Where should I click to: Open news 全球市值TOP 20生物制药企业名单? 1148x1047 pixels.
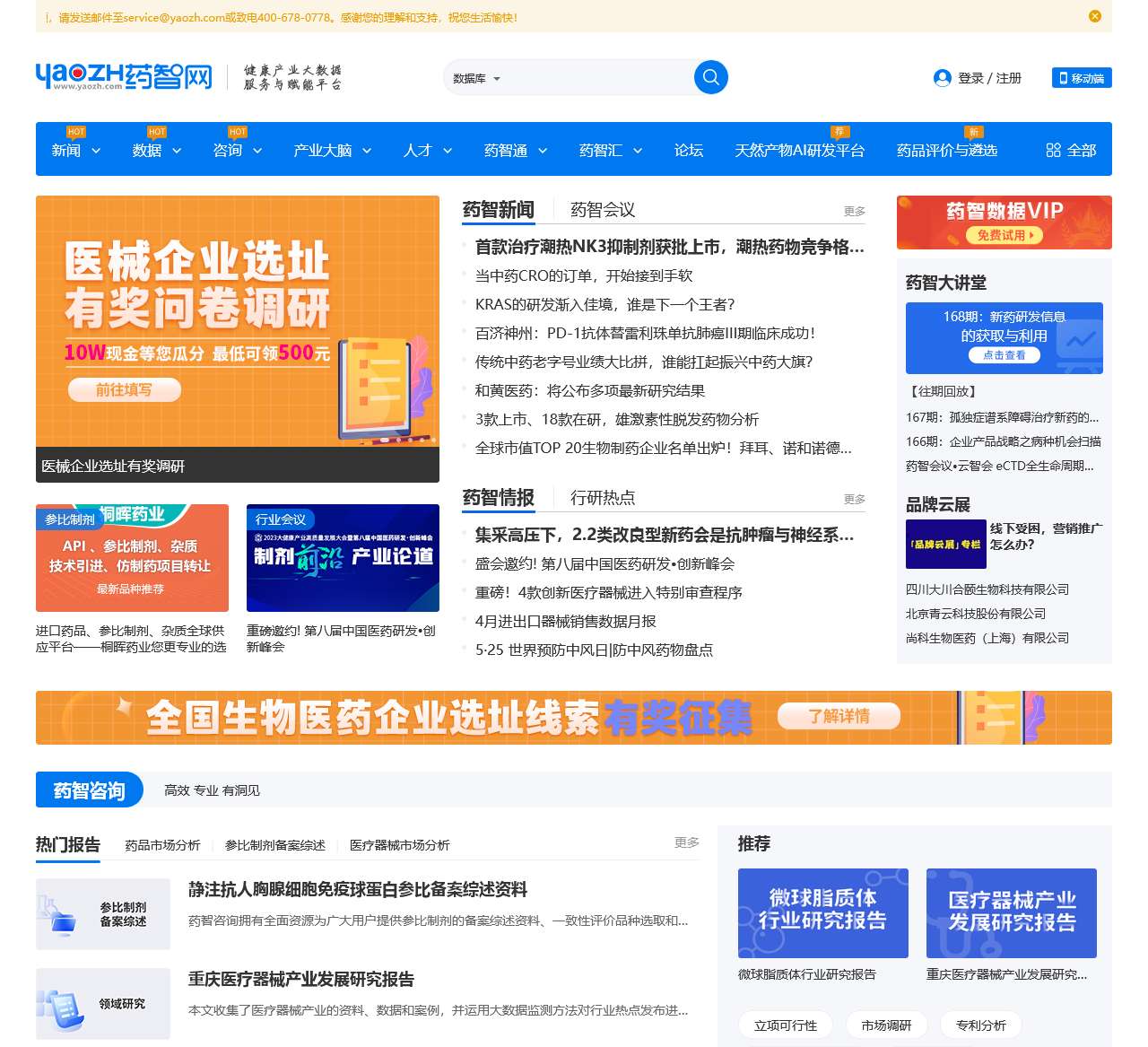coord(663,448)
